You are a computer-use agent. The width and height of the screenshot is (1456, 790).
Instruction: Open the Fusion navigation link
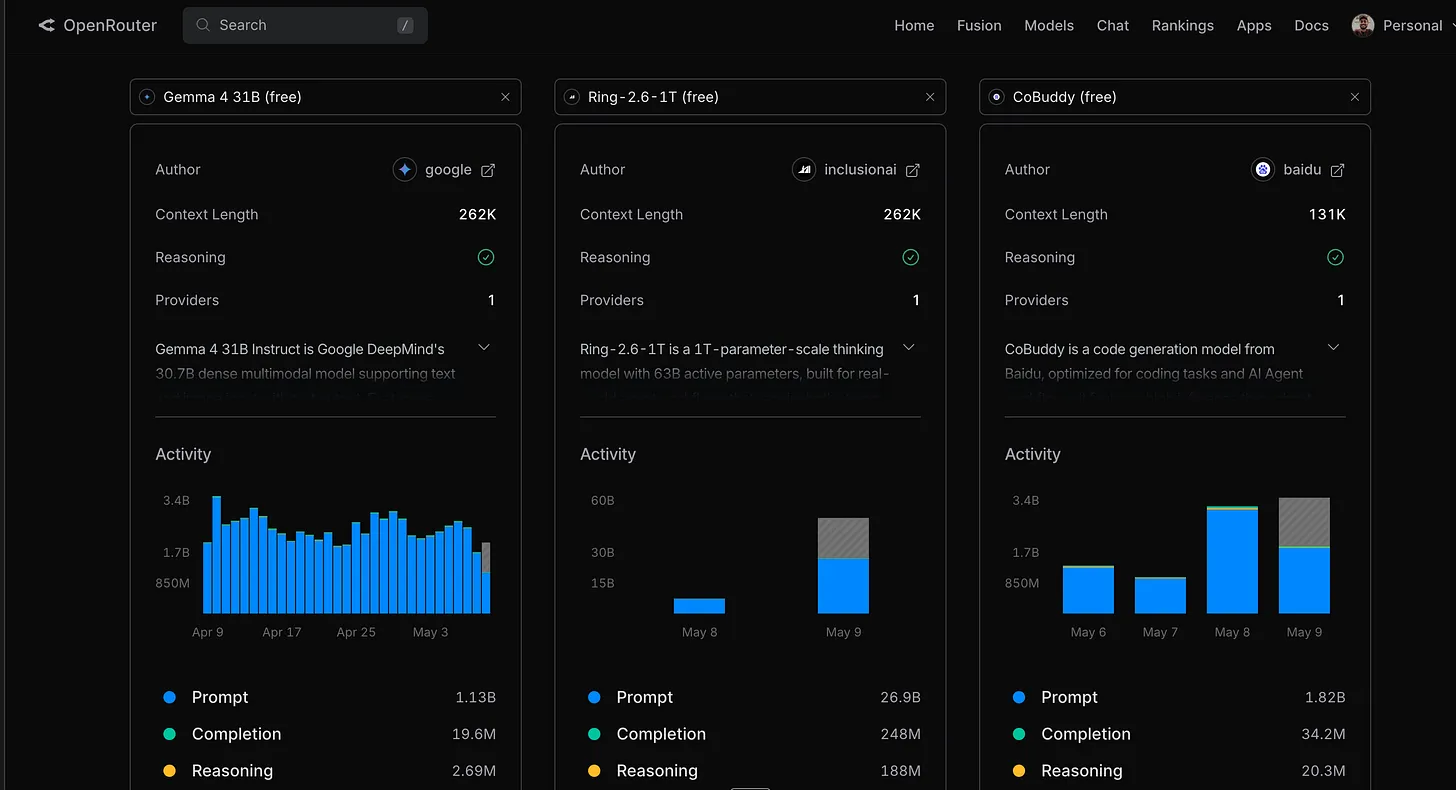click(x=979, y=25)
